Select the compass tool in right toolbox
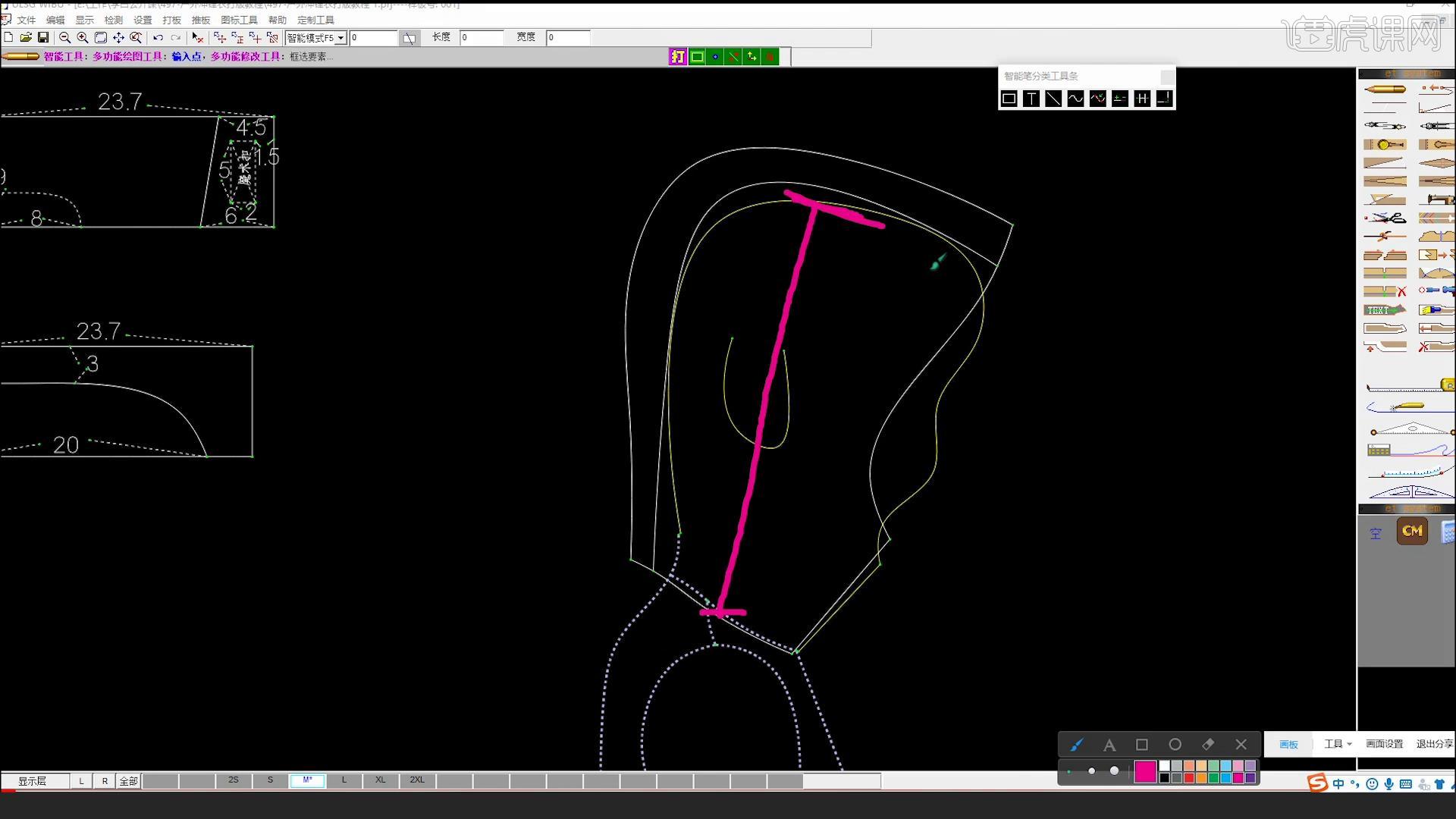Screen dimensions: 1456x819 click(x=1385, y=126)
